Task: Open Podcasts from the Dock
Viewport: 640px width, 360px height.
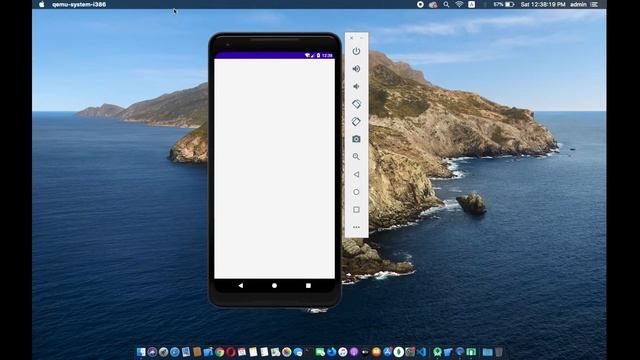Action: coord(354,352)
